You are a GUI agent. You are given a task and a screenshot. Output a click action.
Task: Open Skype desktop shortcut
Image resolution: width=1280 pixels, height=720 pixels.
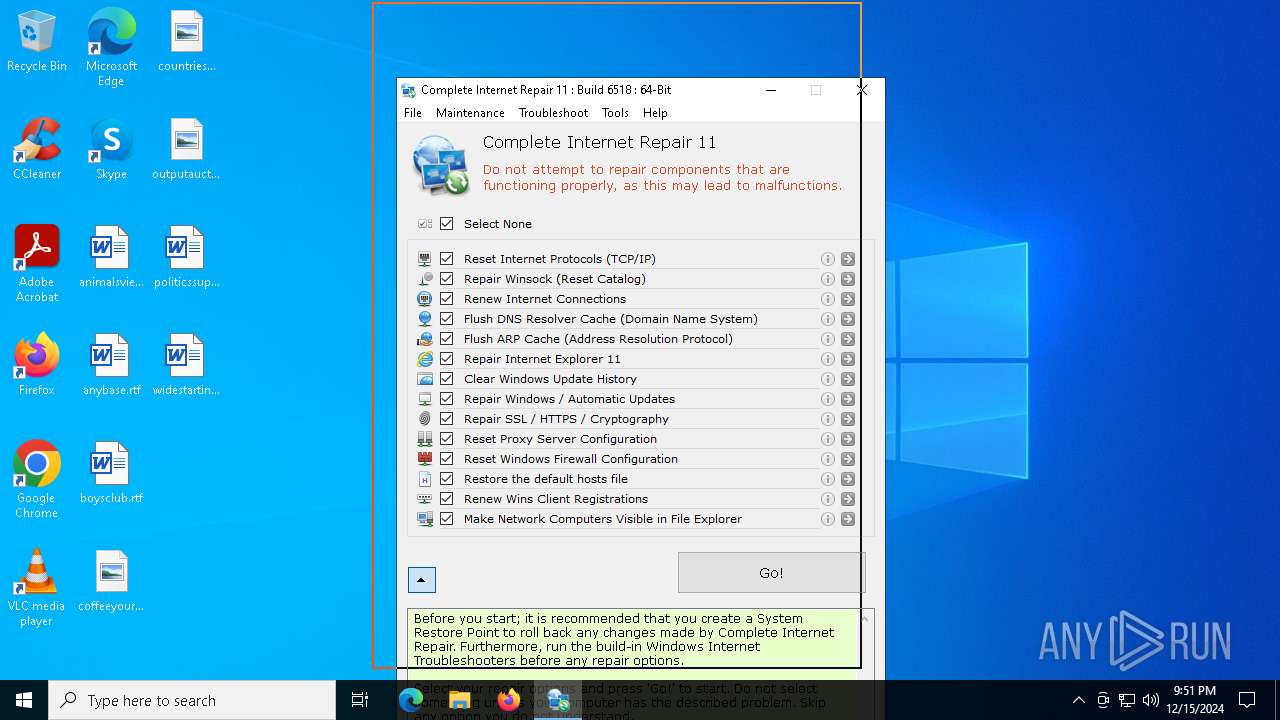click(x=111, y=149)
